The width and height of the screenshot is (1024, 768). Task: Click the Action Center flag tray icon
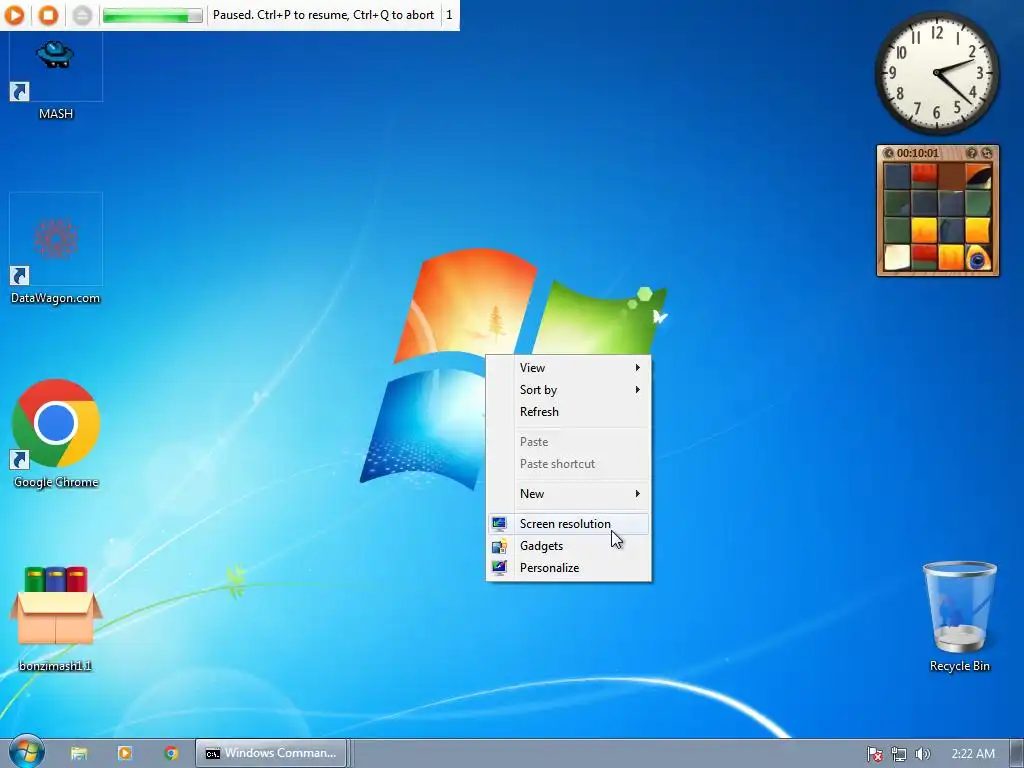(x=874, y=754)
